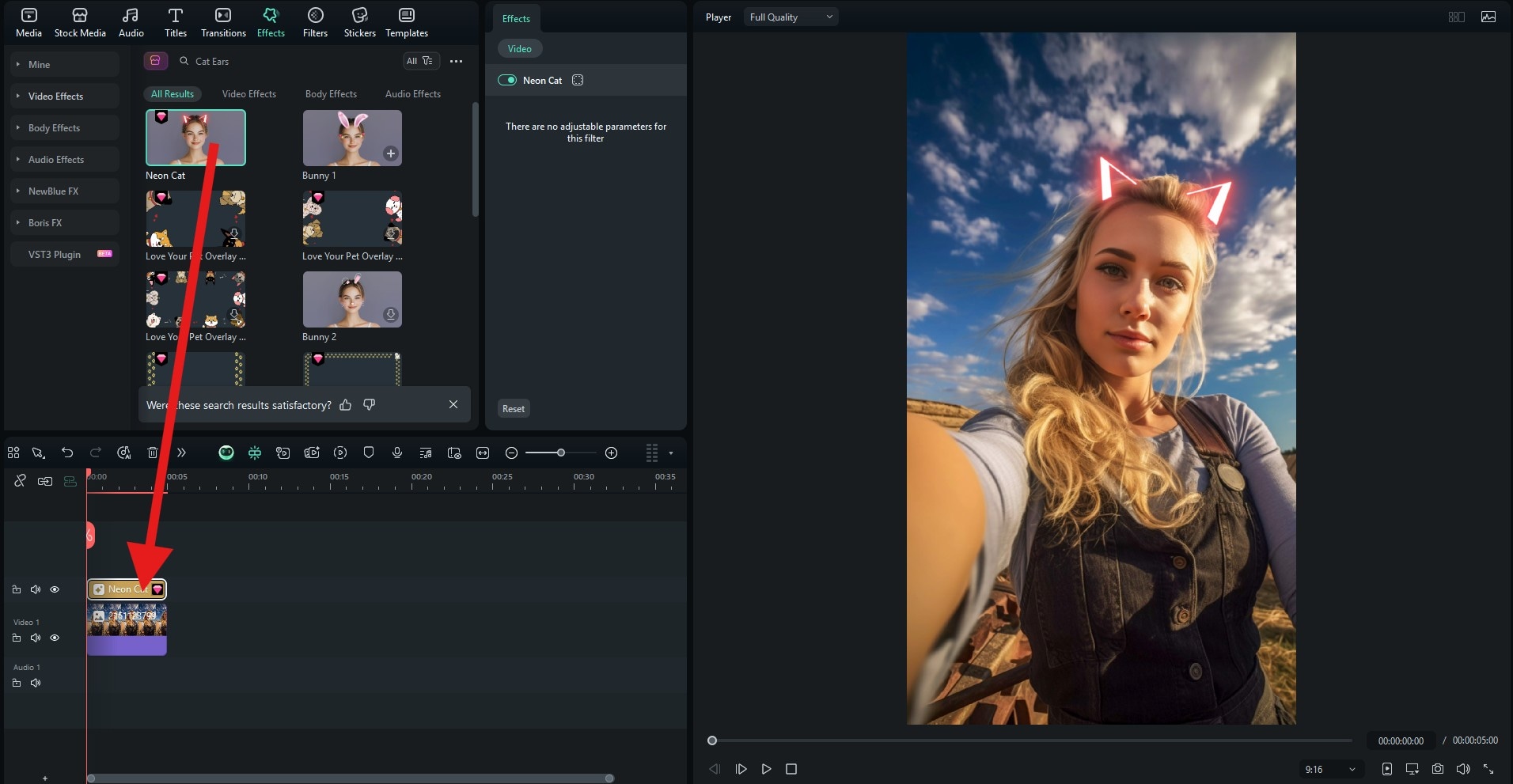The image size is (1513, 784).
Task: Click the Reset button
Action: pyautogui.click(x=514, y=409)
